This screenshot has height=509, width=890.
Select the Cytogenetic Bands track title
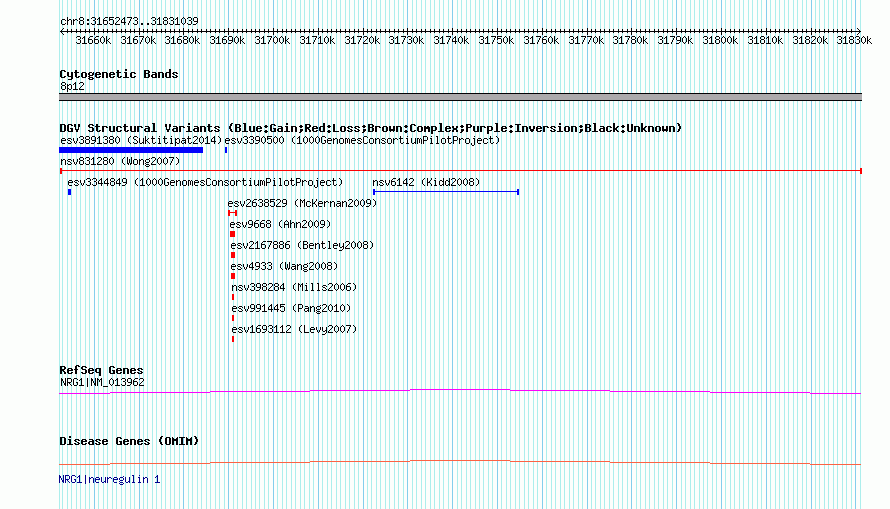pos(119,74)
